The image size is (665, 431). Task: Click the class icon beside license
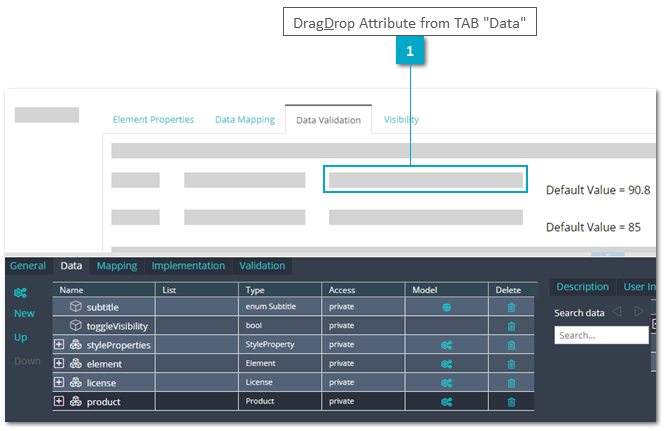tap(75, 382)
